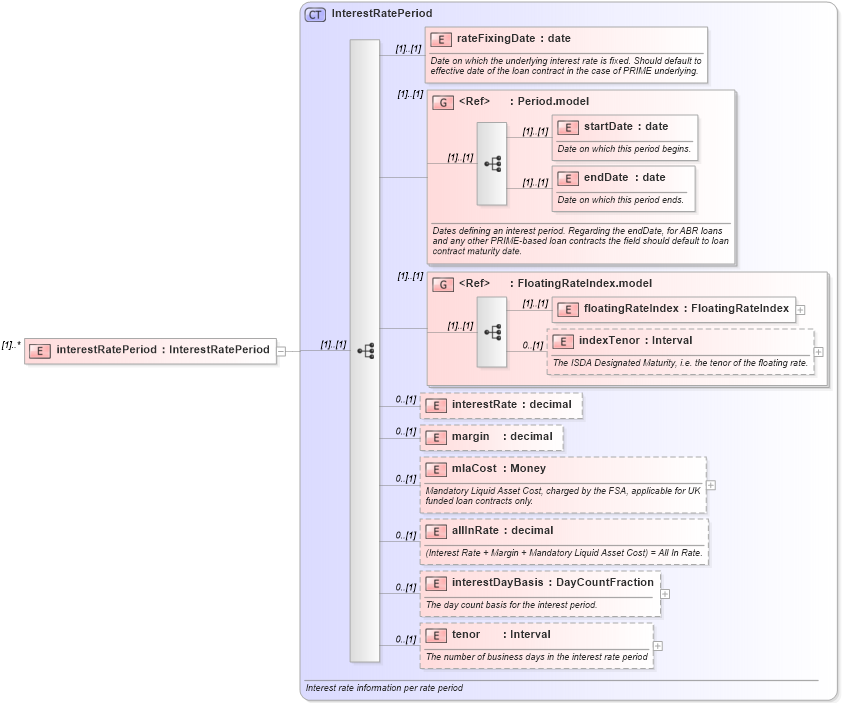Expand interestDayBasis via its plus icon

tap(666, 593)
